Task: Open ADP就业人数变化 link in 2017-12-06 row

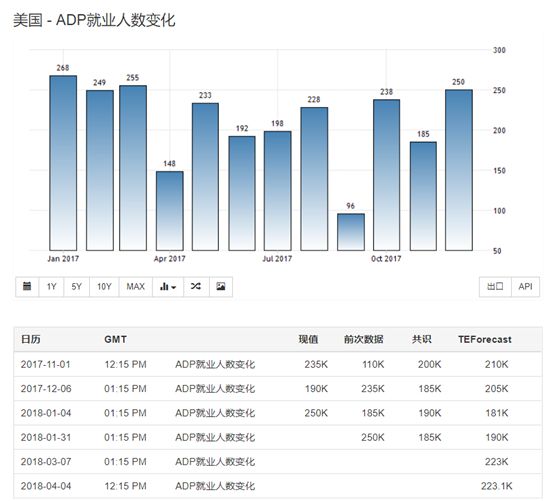Action: [x=215, y=389]
